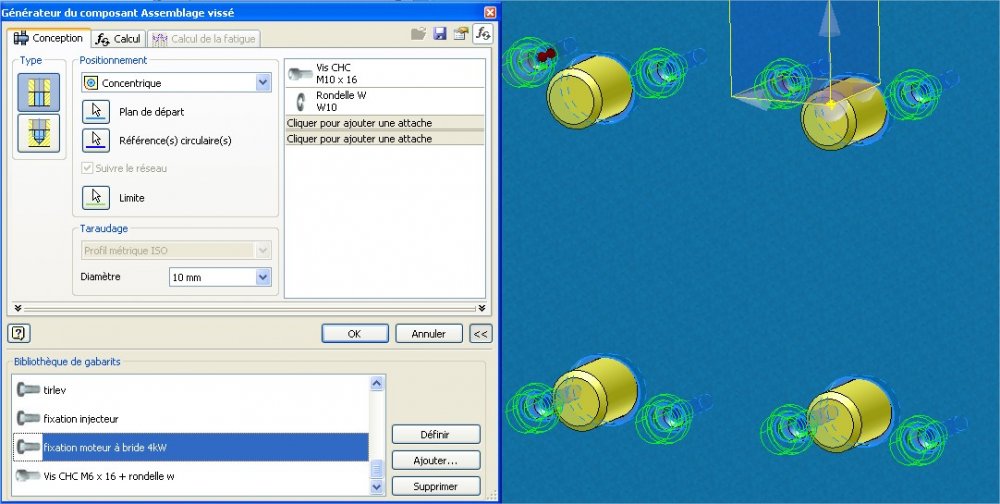Image resolution: width=1000 pixels, height=504 pixels.
Task: Click the Plan de départ selection arrow
Action: pos(96,112)
